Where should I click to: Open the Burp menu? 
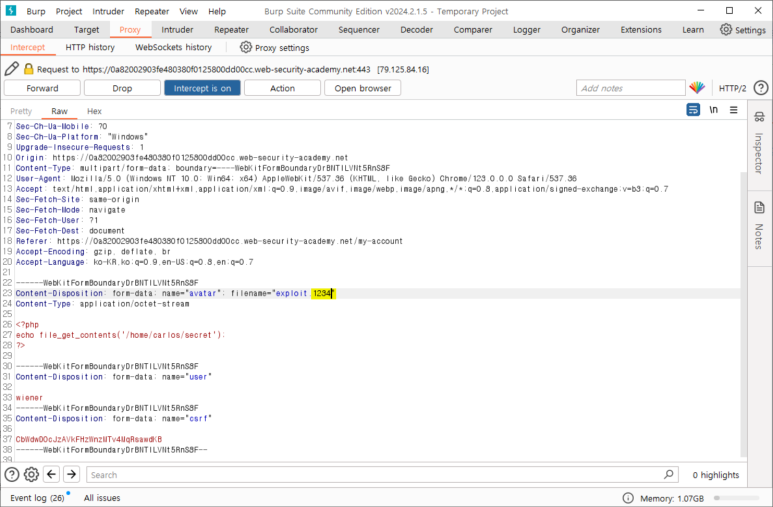click(35, 11)
